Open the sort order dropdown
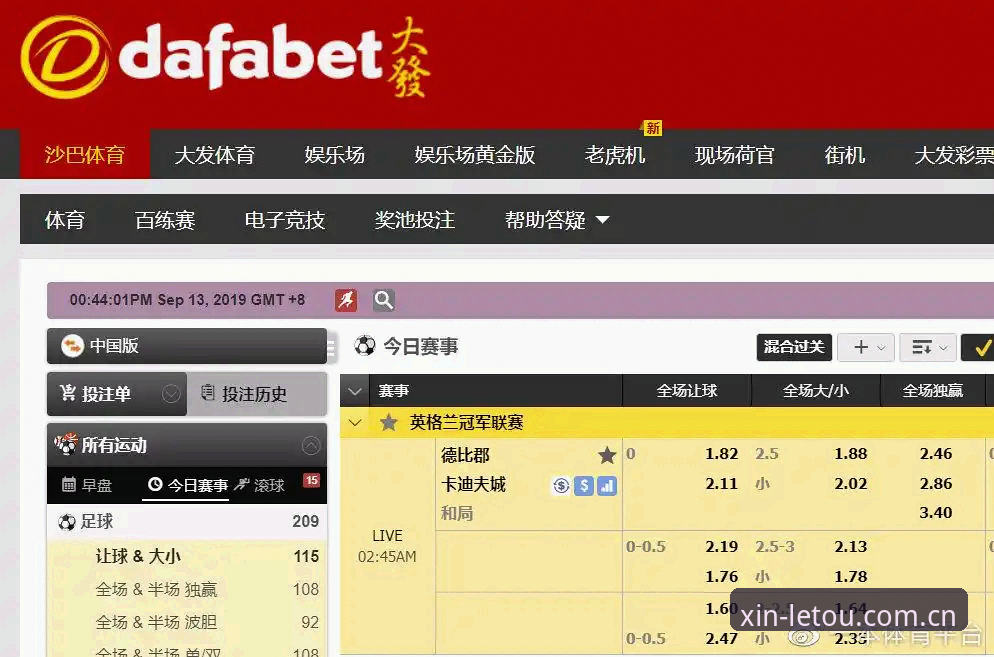Image resolution: width=994 pixels, height=657 pixels. (928, 348)
